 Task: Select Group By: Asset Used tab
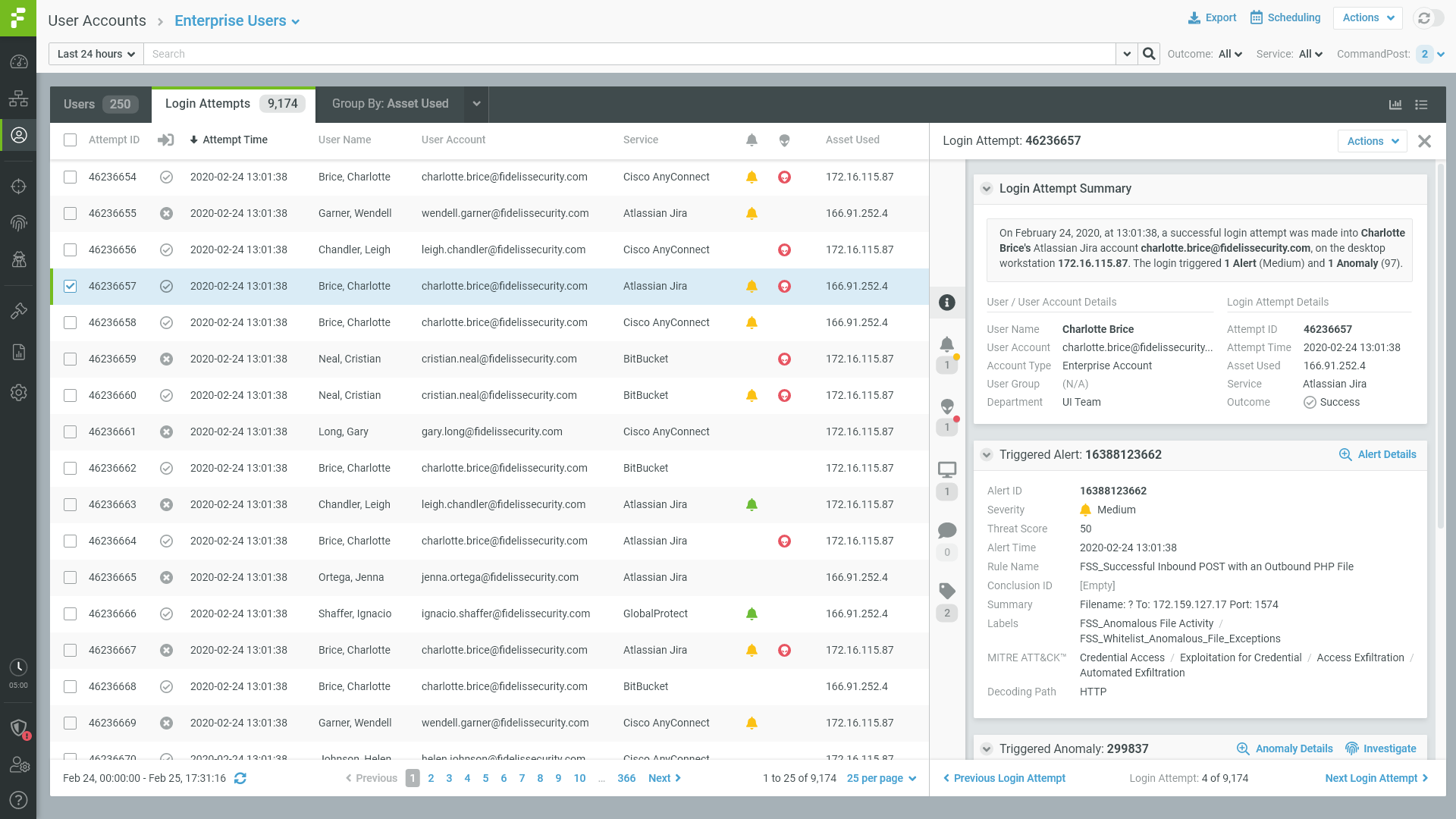[391, 104]
